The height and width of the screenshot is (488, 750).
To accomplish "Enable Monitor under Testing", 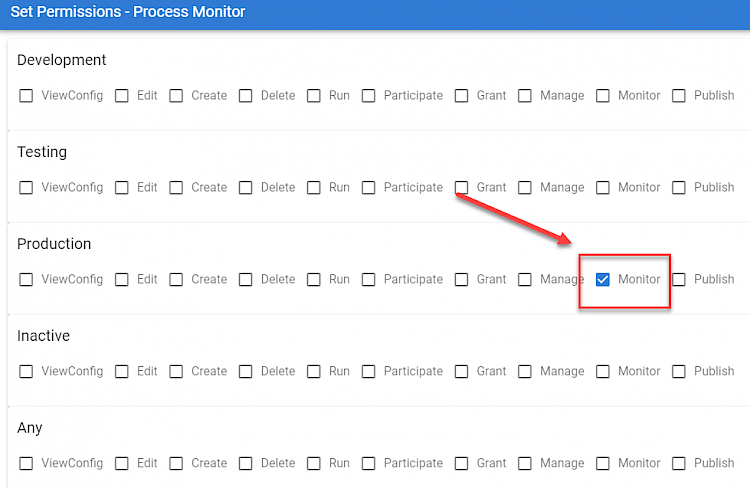I will pos(603,188).
